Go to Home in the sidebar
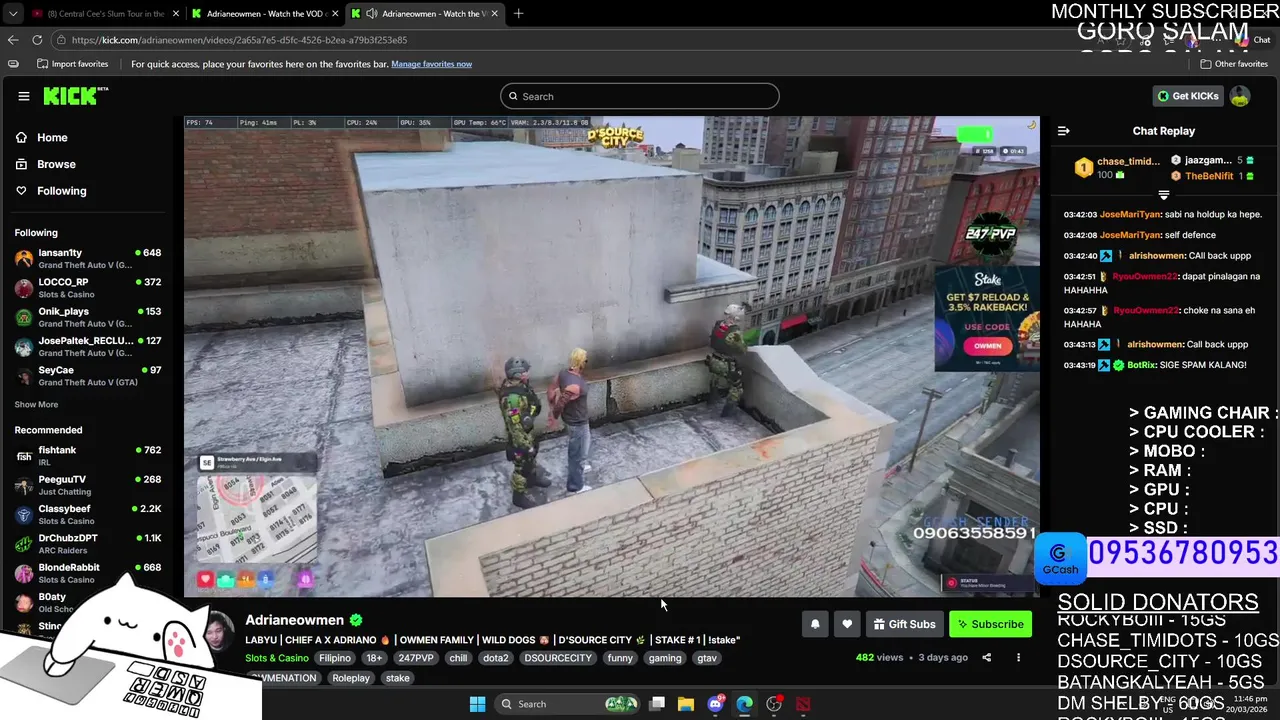The image size is (1280, 720). pos(52,138)
